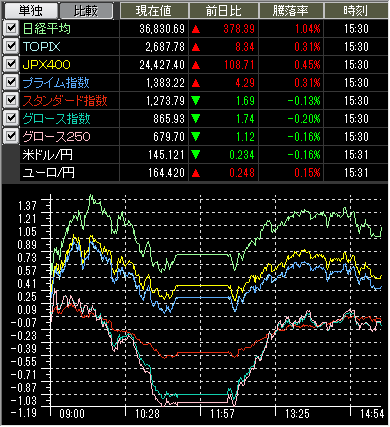Click the red up arrow for JPX400
390x427 pixels.
[x=196, y=65]
